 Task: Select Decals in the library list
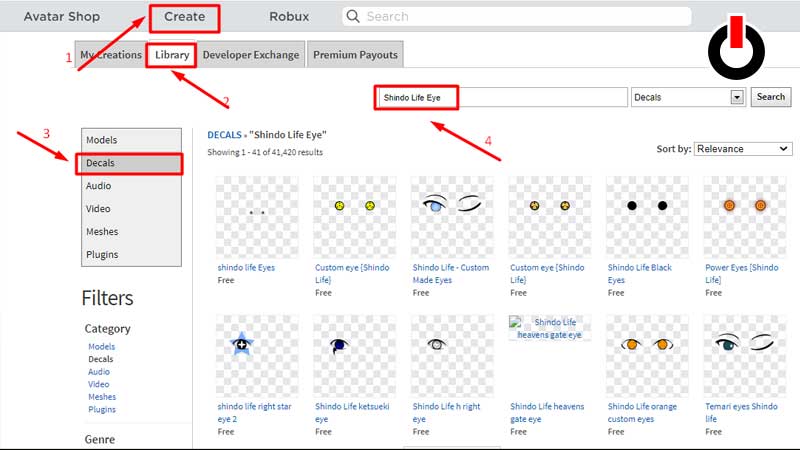point(131,163)
